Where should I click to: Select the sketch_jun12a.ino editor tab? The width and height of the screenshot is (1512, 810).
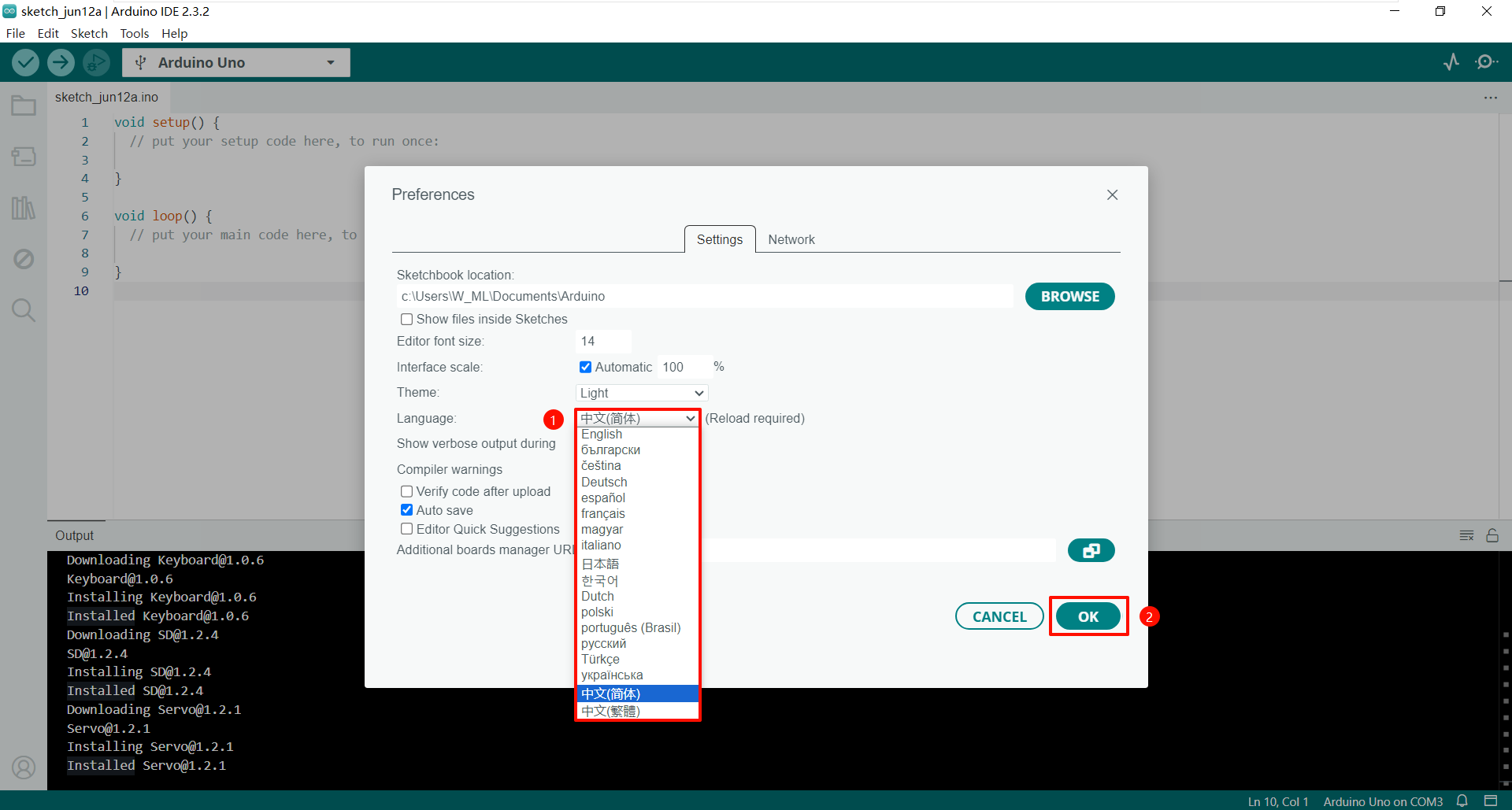point(107,97)
